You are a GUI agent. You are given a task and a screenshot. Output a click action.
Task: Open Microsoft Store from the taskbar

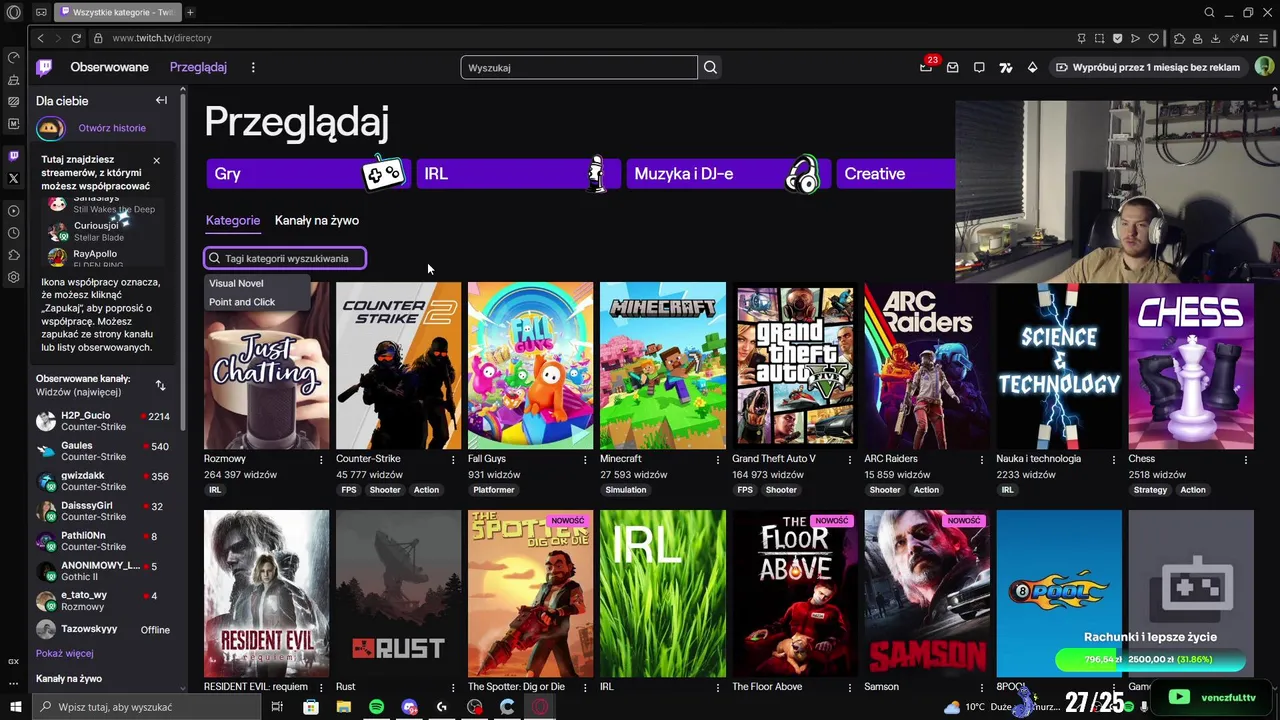point(311,707)
